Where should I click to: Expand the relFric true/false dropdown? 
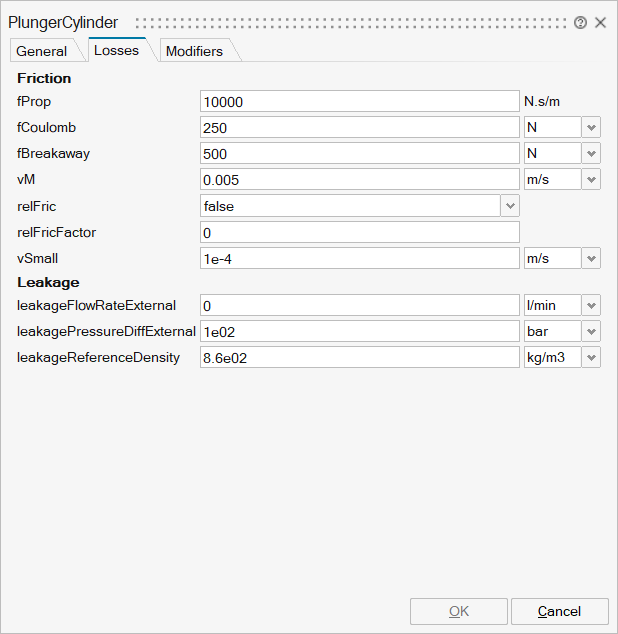click(x=510, y=206)
